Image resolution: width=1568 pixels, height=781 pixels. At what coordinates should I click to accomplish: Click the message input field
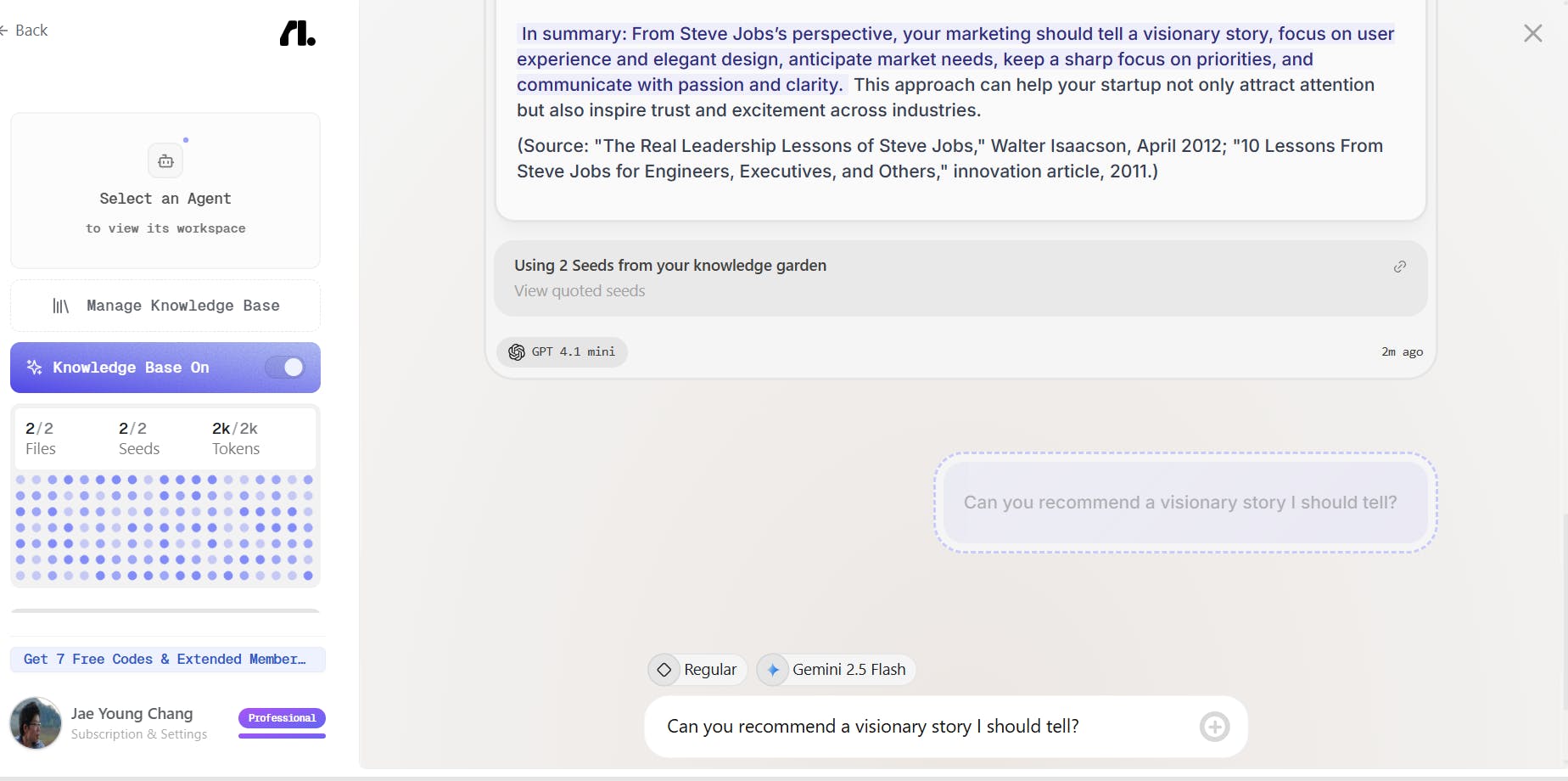[925, 727]
